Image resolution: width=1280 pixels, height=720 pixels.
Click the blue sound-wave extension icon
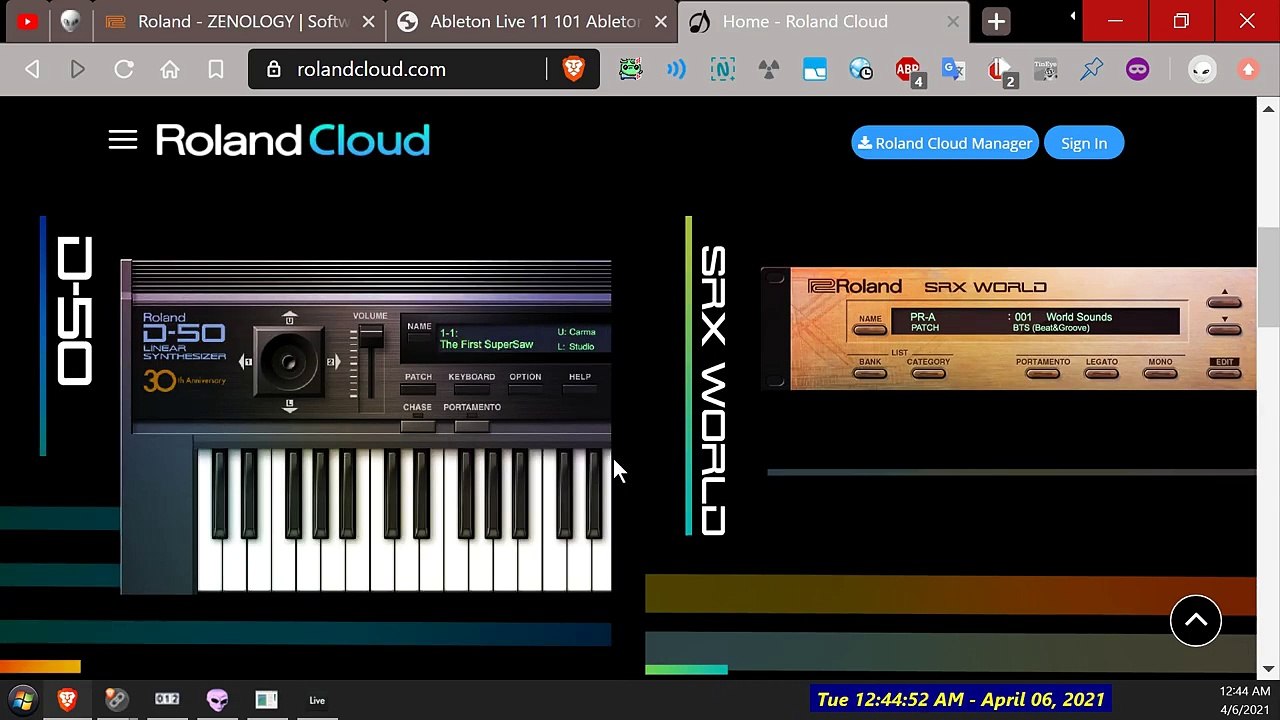[676, 69]
